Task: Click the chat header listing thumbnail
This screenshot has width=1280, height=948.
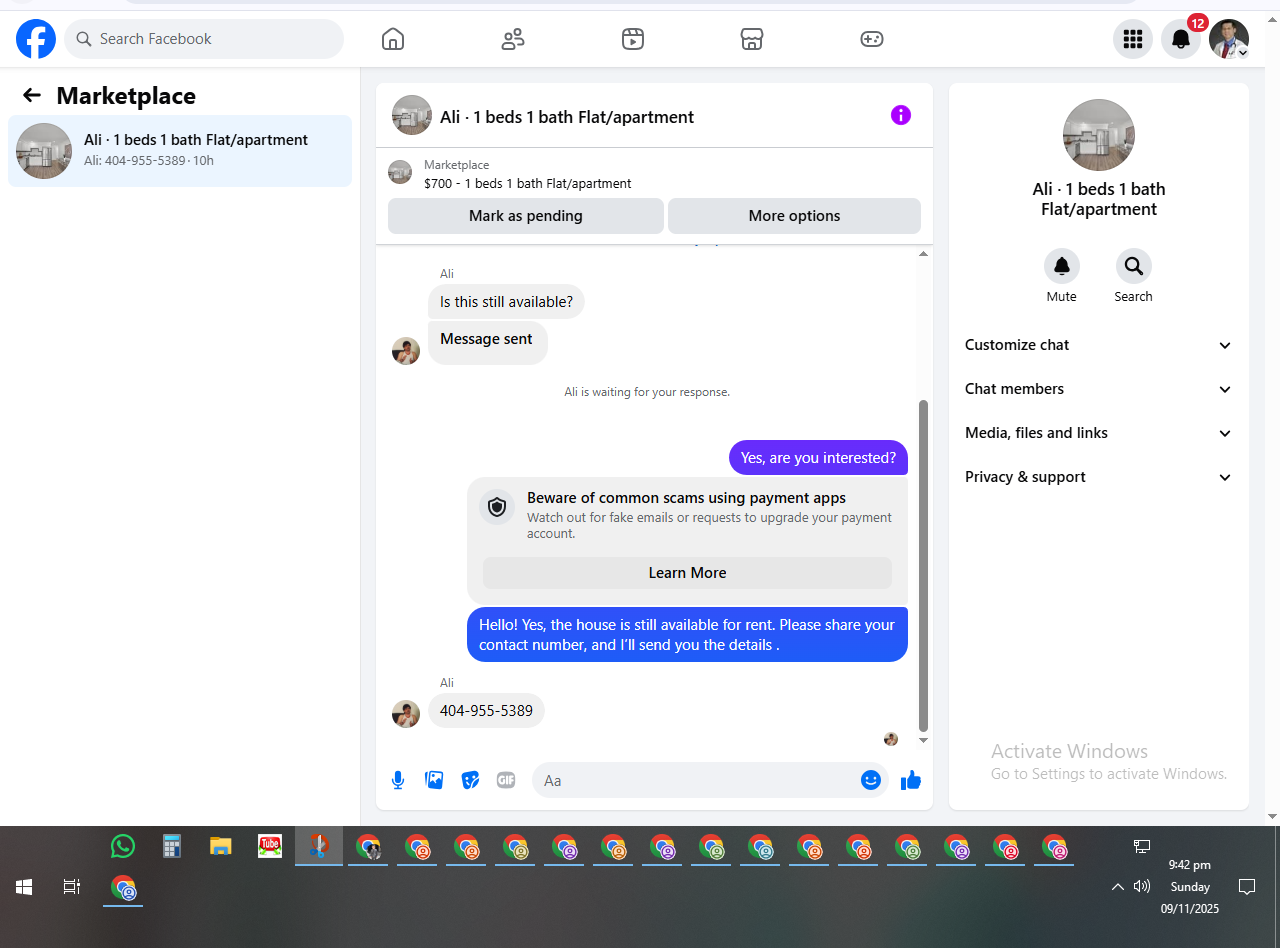Action: click(412, 115)
